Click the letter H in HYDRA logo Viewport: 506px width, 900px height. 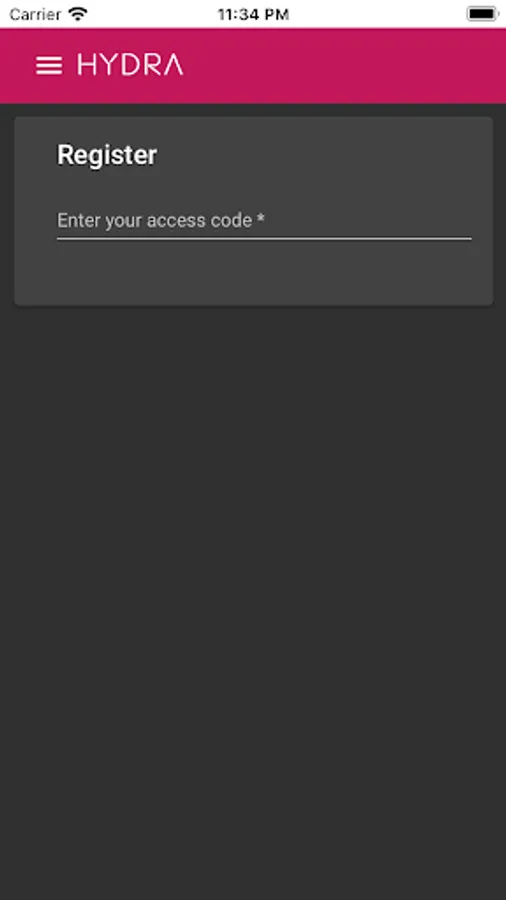click(x=87, y=65)
